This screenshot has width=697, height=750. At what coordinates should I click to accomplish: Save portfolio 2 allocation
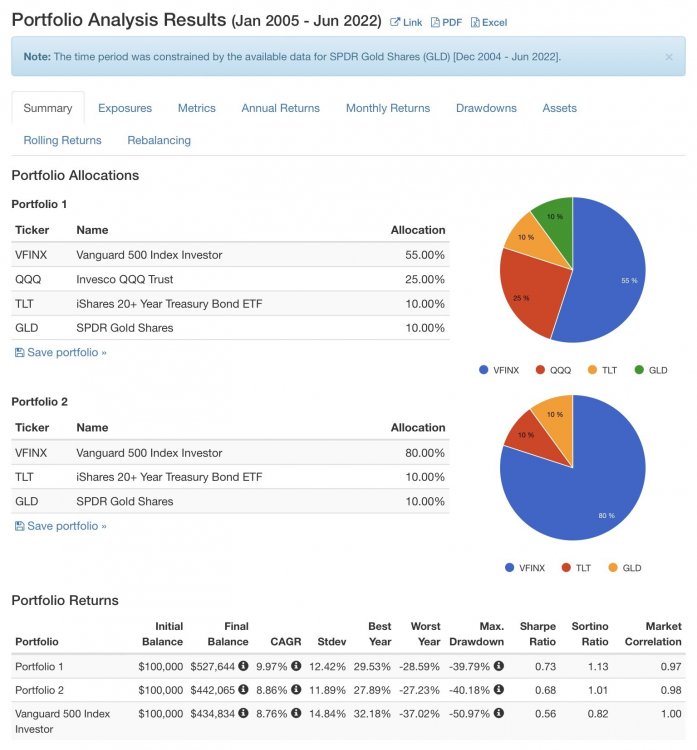[61, 526]
